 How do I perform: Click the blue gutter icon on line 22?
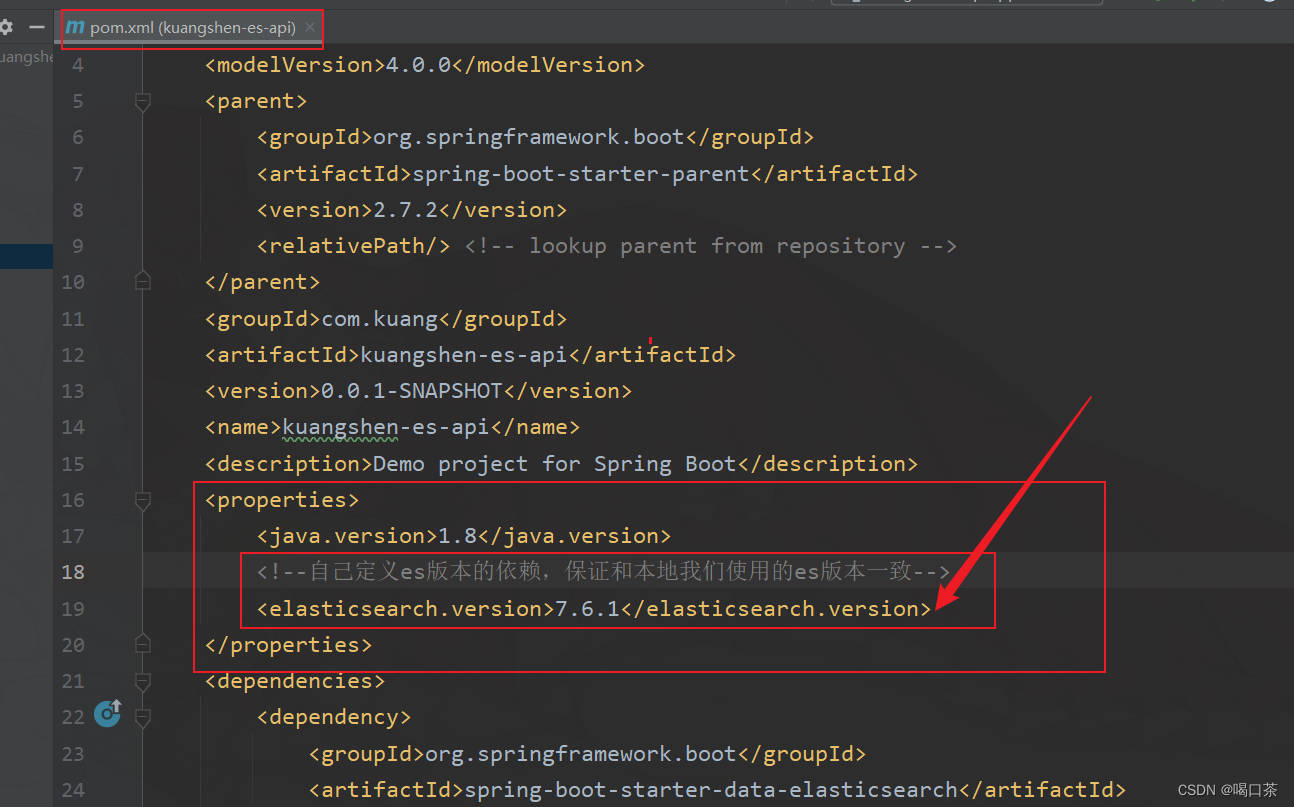[108, 714]
